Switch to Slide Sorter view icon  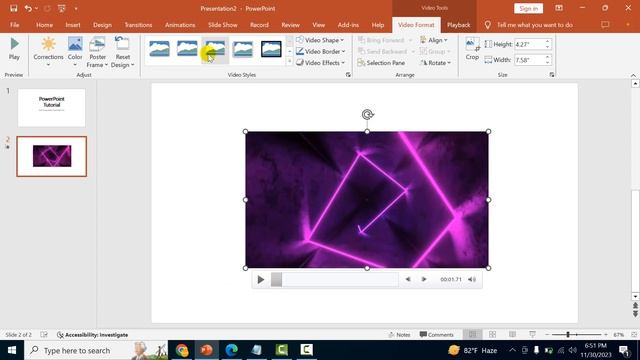(x=492, y=335)
